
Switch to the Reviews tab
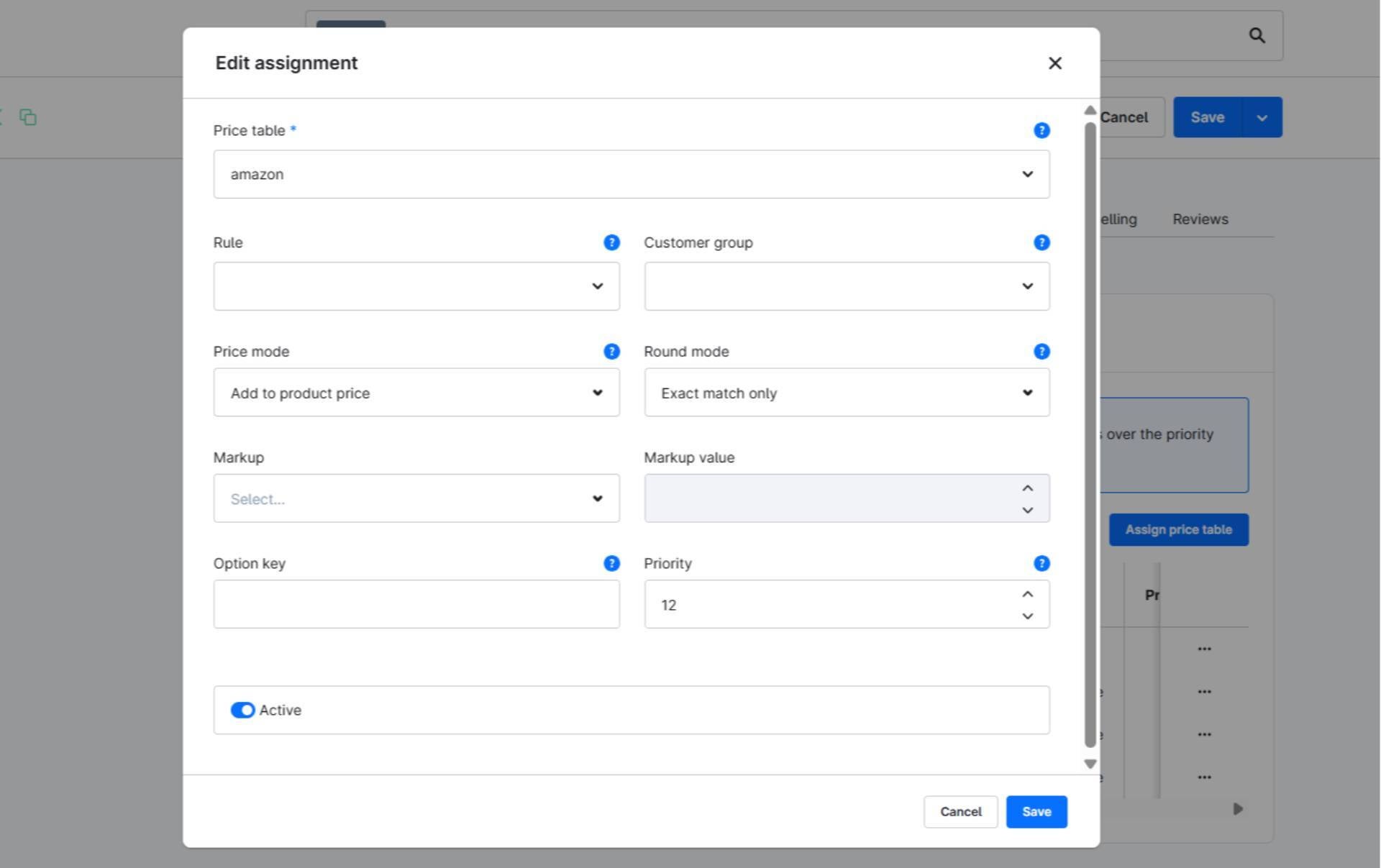(x=1200, y=219)
